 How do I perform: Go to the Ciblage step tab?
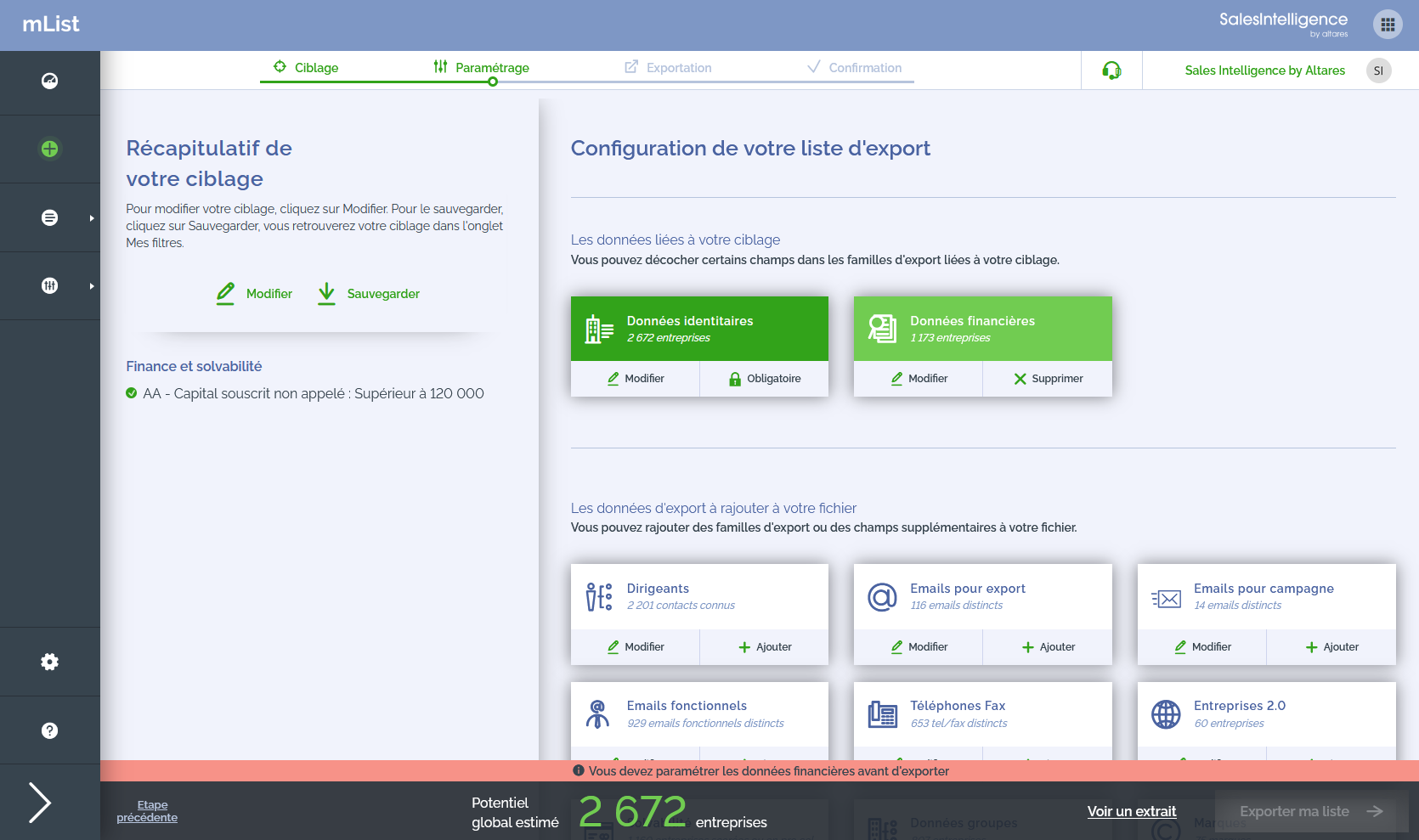point(306,67)
